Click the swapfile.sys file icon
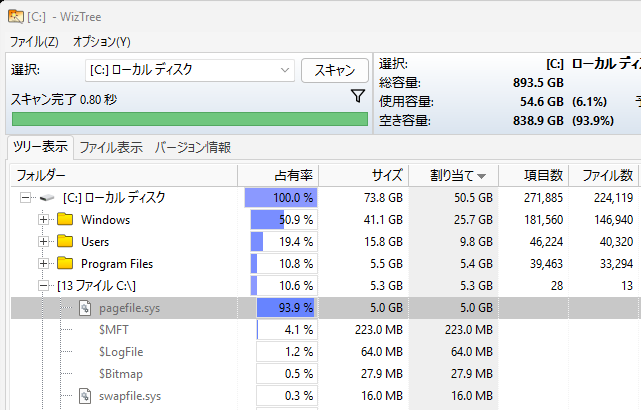The width and height of the screenshot is (641, 410). tap(86, 396)
